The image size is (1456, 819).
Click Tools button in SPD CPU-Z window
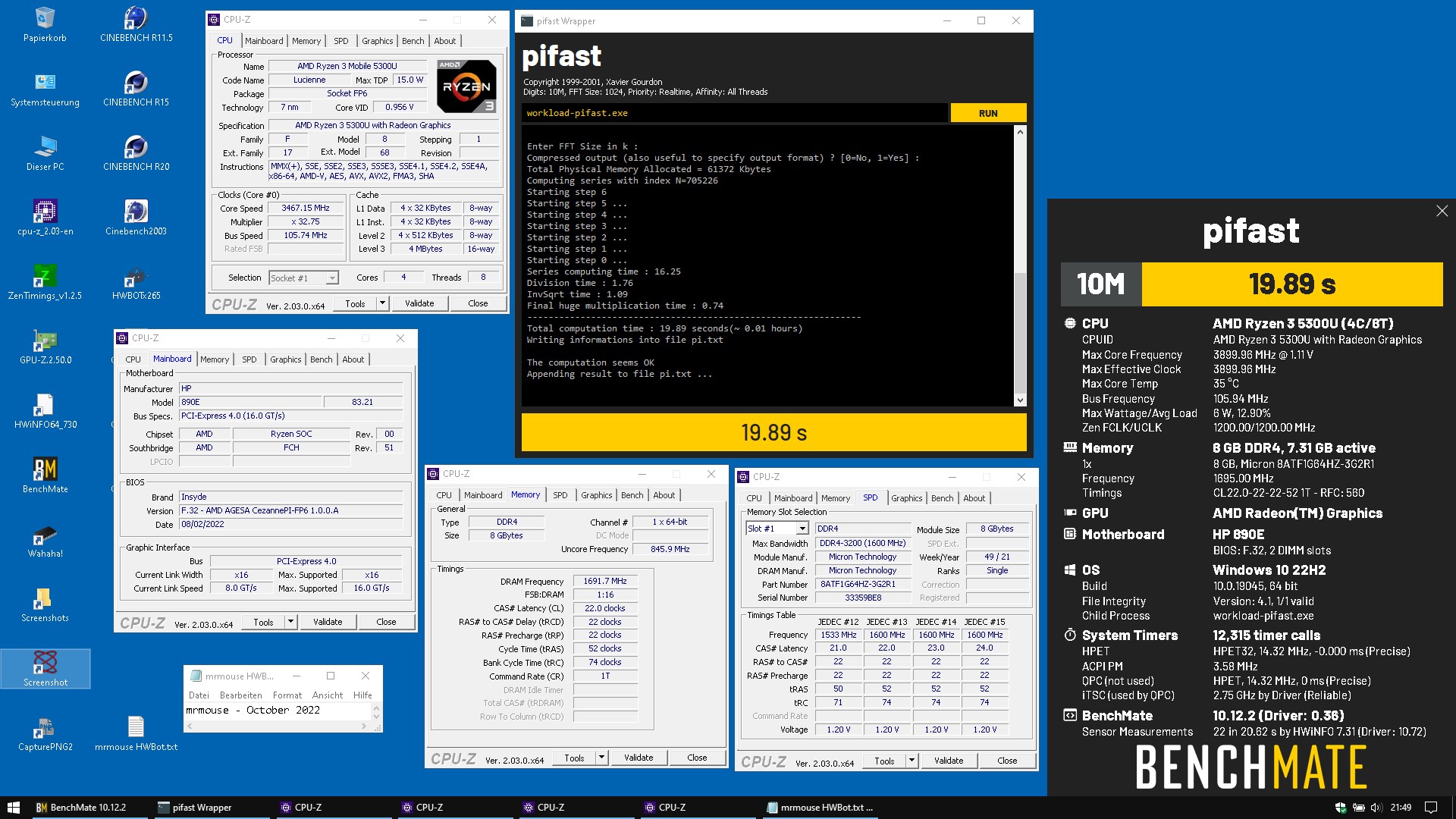point(884,761)
